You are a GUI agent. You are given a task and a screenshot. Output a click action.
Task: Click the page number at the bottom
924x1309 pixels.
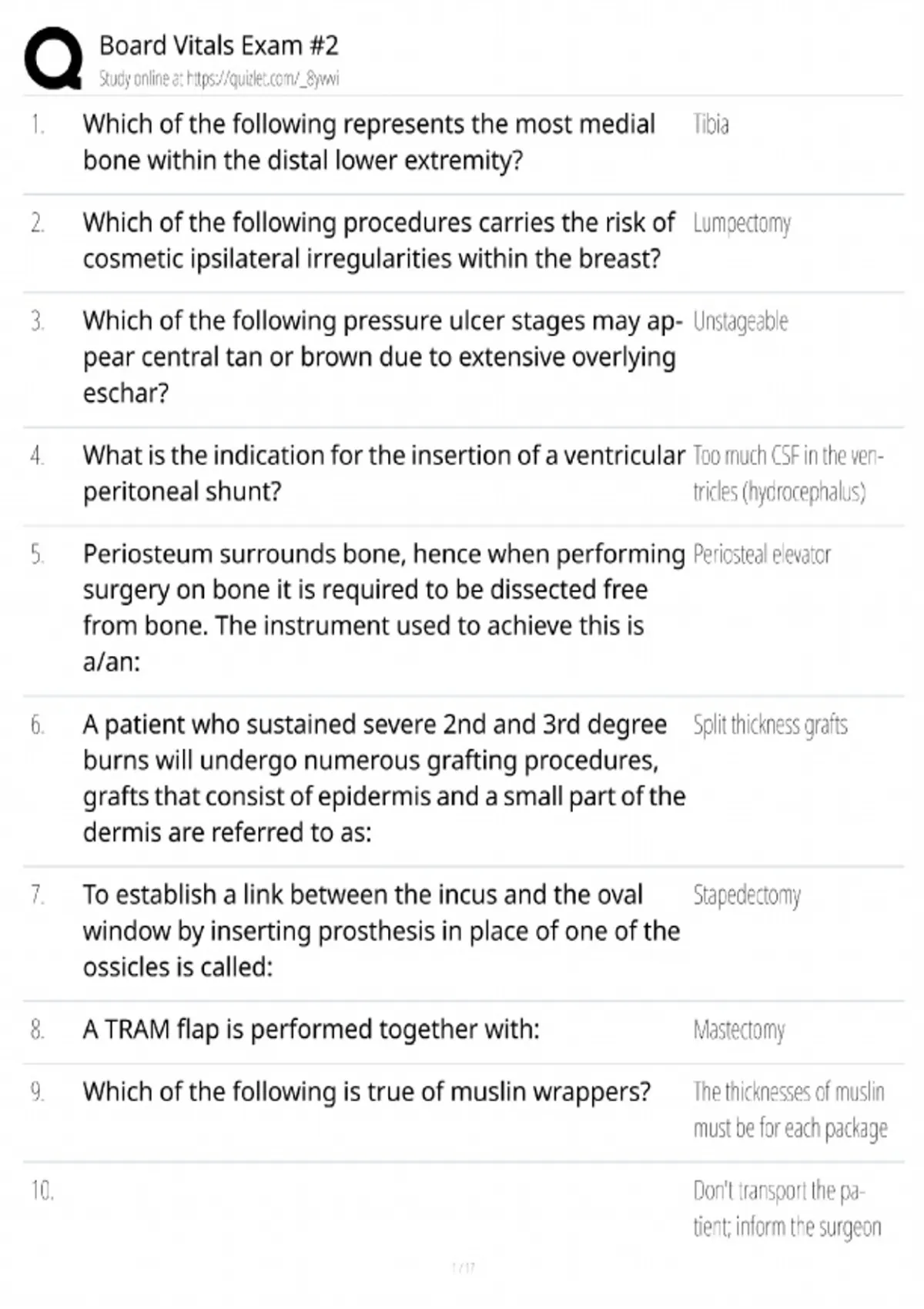tap(463, 1267)
